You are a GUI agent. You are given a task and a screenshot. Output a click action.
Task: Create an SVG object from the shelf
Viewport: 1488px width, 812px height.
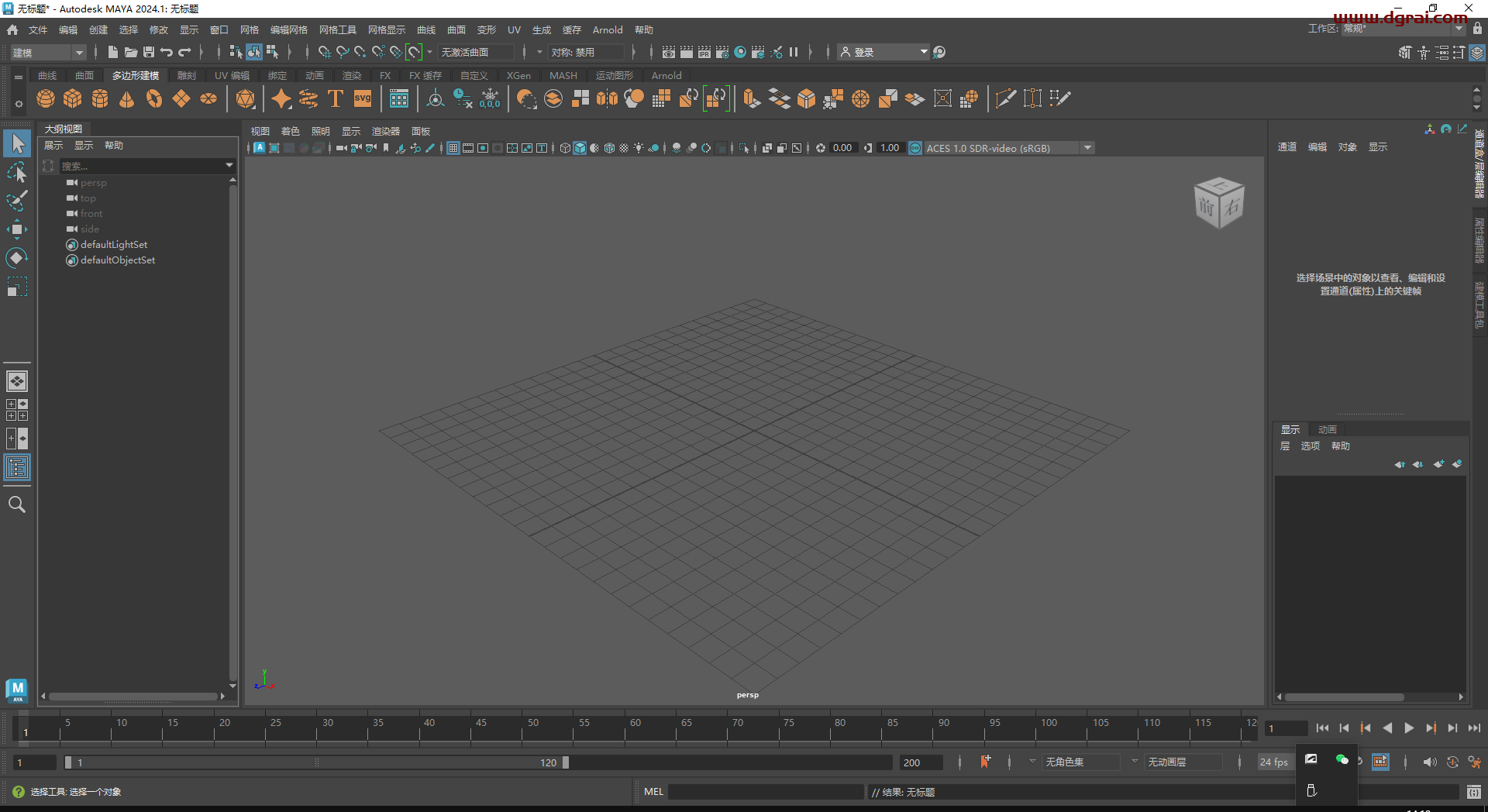tap(362, 98)
